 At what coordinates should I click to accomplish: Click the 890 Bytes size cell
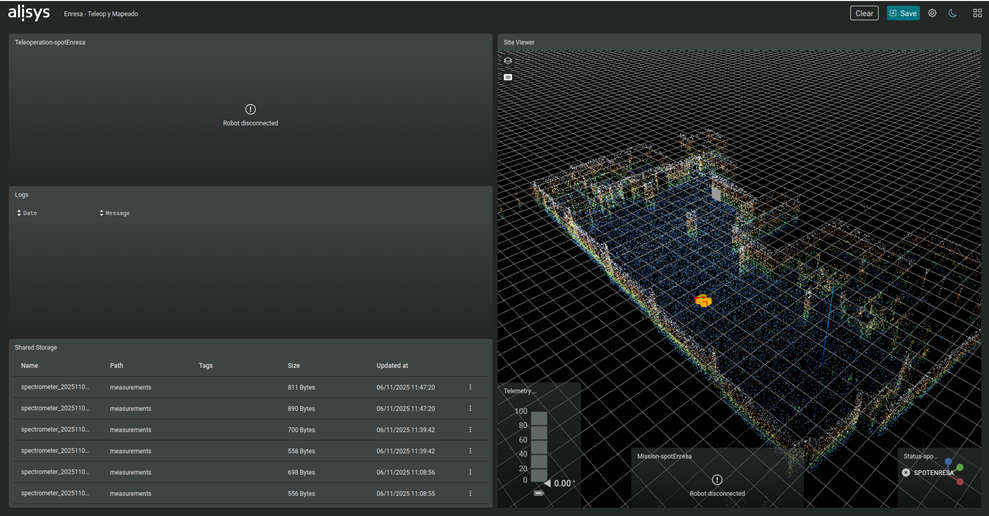301,409
